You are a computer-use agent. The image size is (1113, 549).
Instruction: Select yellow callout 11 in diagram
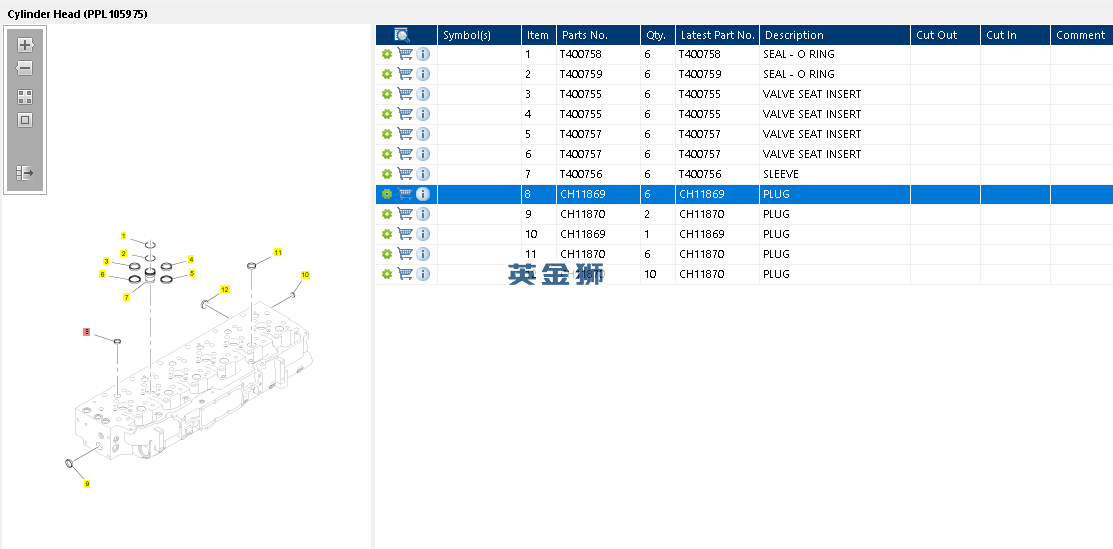[x=278, y=252]
